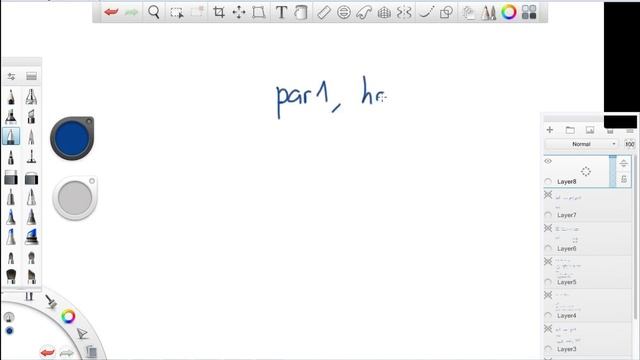Show hidden Layer5 via visibility icon
This screenshot has width=640, height=360.
click(548, 262)
